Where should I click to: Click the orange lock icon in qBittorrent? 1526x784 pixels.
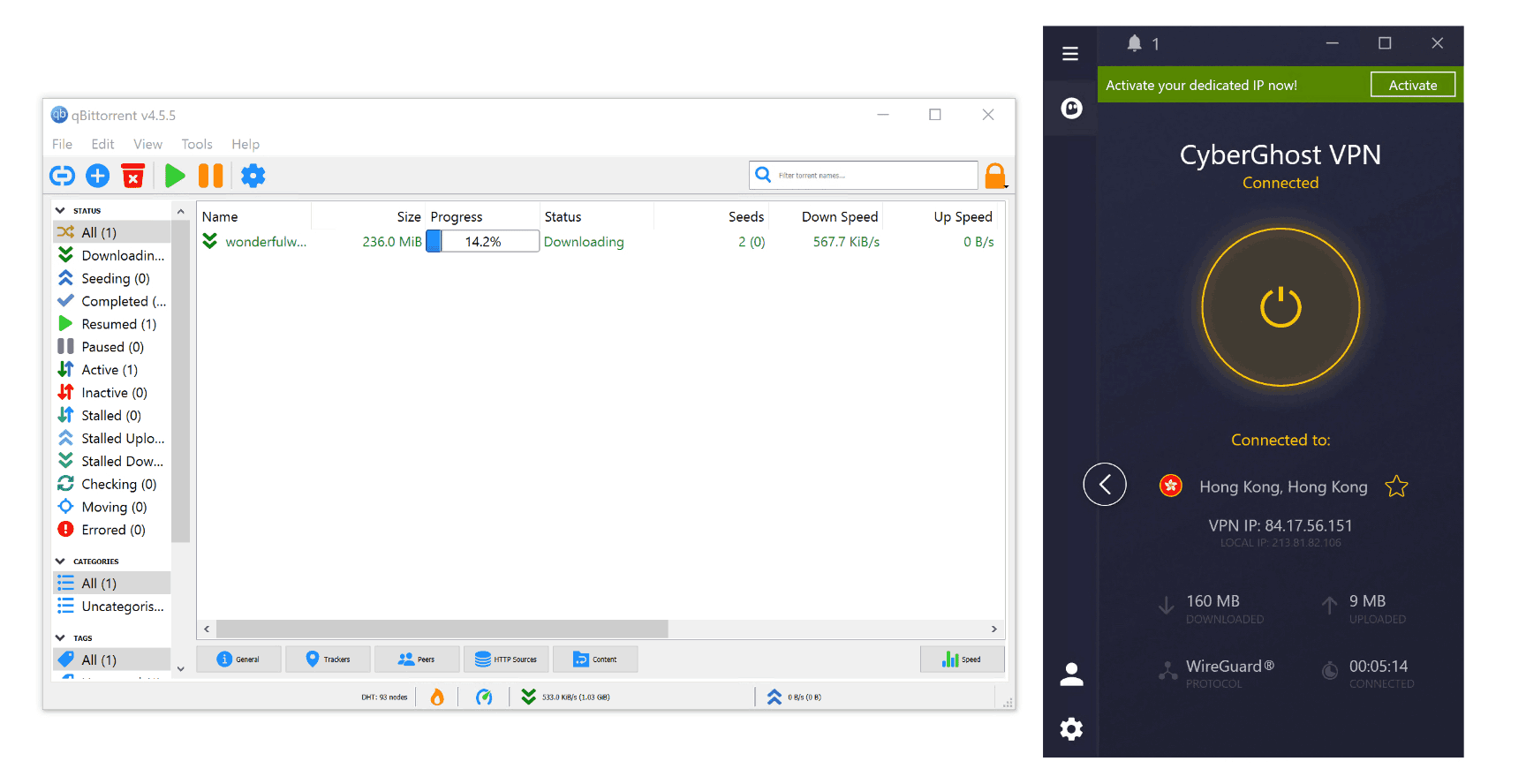click(995, 176)
